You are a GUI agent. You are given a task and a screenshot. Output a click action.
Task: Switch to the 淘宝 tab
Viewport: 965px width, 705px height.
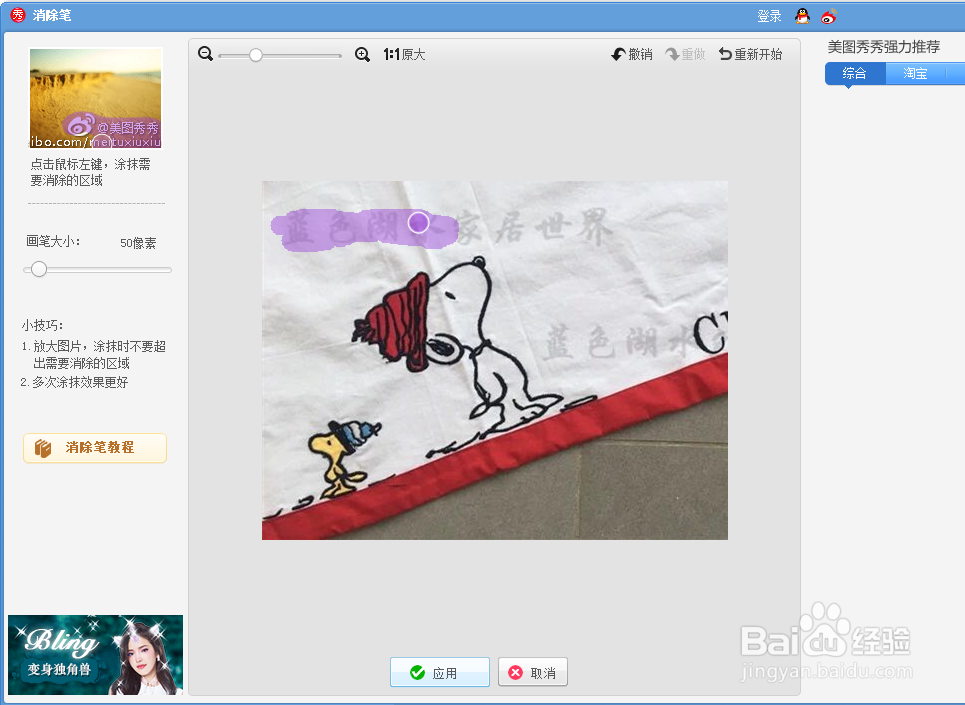click(915, 74)
